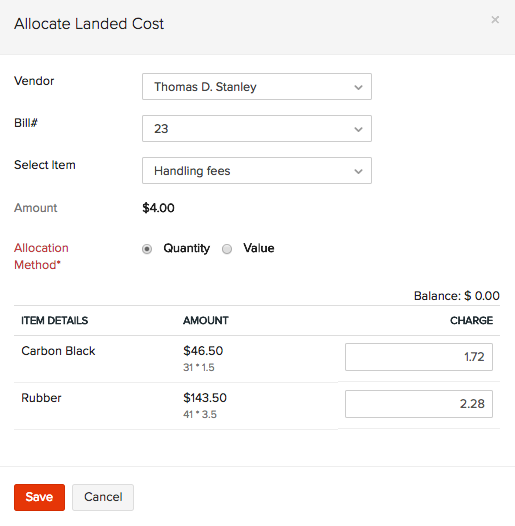The height and width of the screenshot is (526, 515).
Task: Open the Thomas D. Stanley vendor dropdown
Action: click(257, 87)
